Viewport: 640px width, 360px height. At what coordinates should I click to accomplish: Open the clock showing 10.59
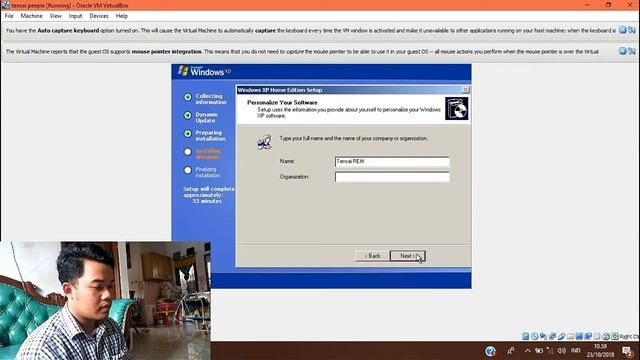pyautogui.click(x=600, y=350)
